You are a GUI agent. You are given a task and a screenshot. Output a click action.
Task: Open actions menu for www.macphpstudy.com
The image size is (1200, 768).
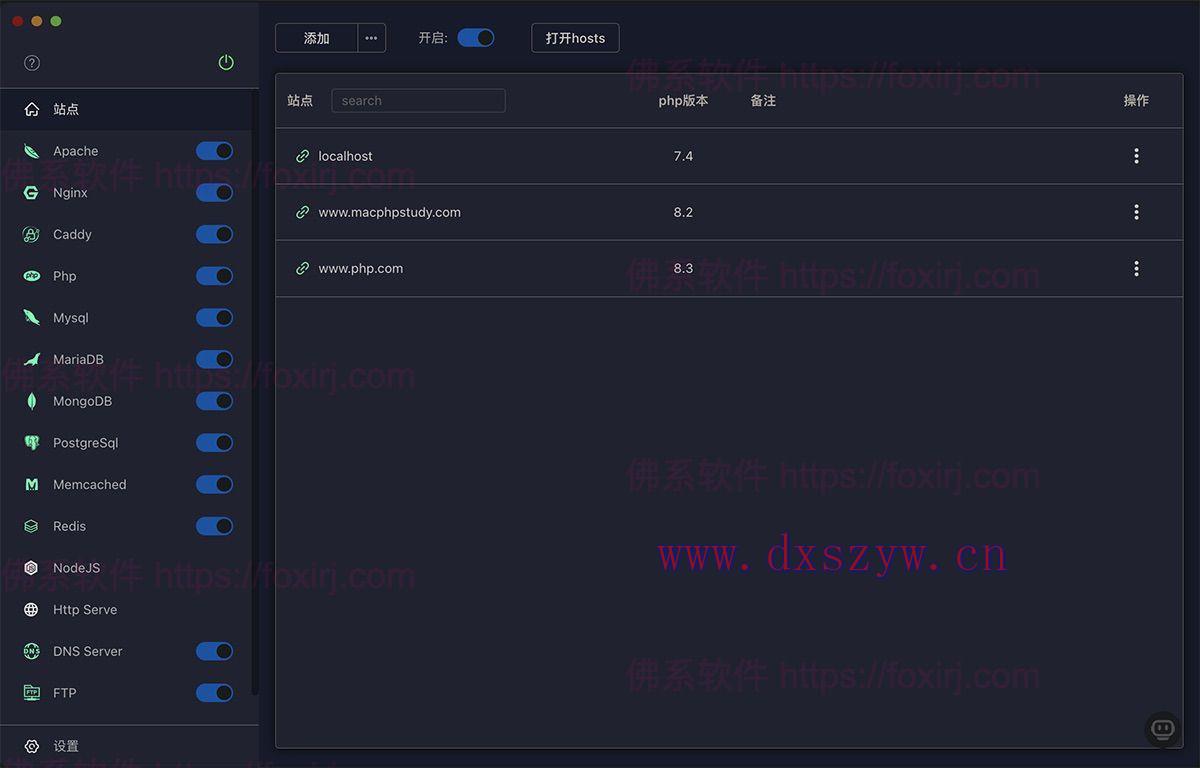point(1136,212)
